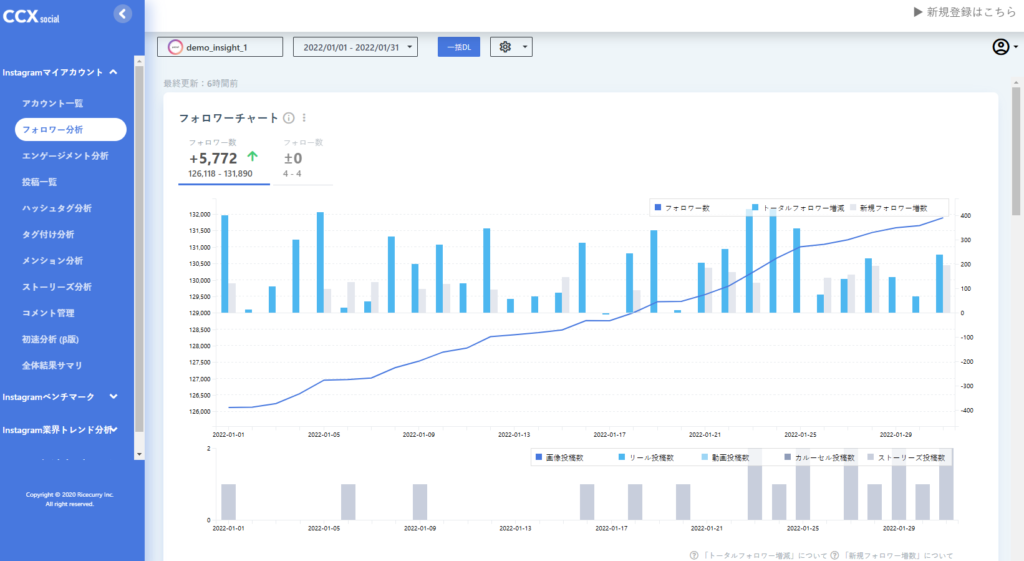Click the help icon for トータルフォロワー増減
This screenshot has height=561, width=1024.
tap(694, 555)
